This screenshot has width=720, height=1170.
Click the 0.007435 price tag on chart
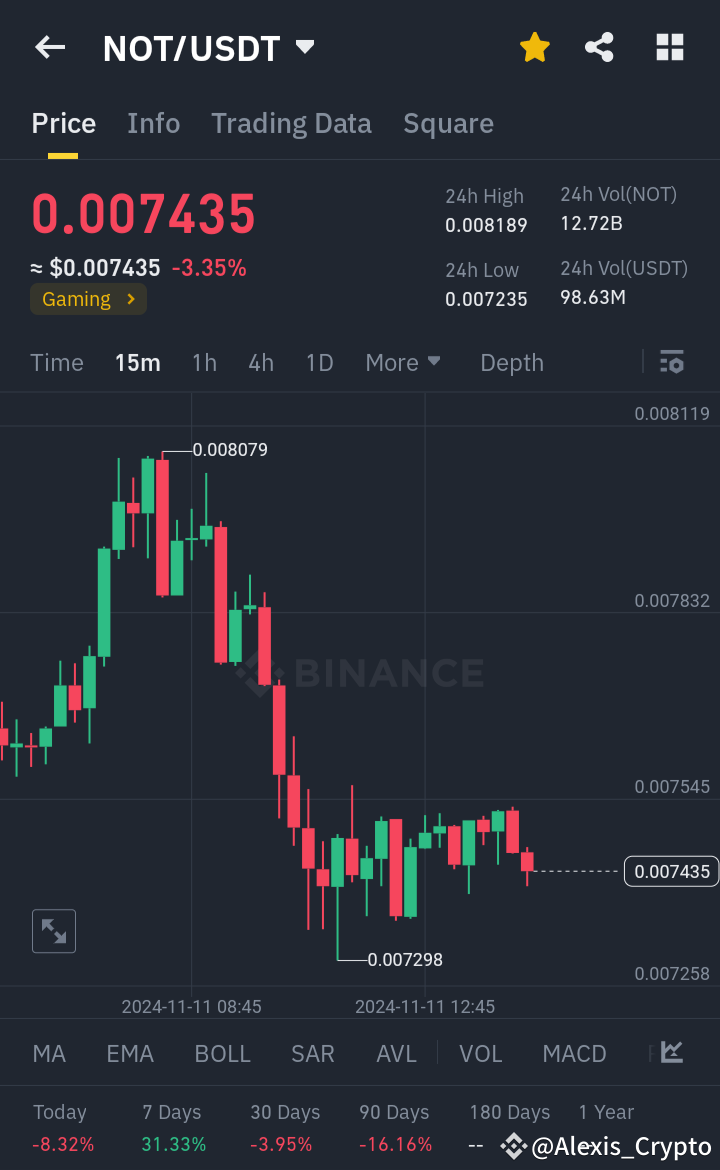(671, 871)
